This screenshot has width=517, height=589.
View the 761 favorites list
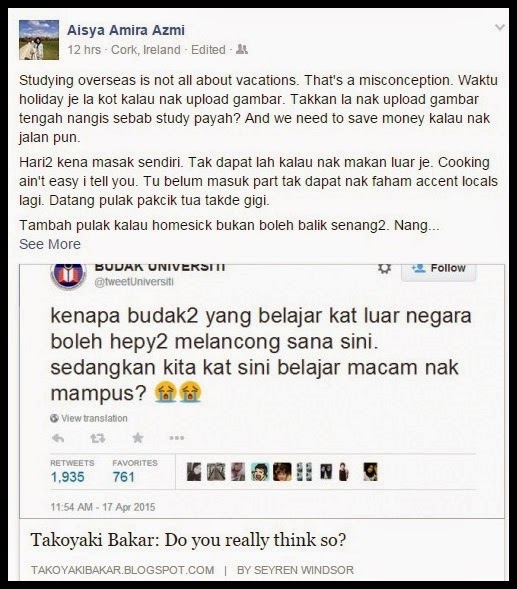click(x=135, y=472)
